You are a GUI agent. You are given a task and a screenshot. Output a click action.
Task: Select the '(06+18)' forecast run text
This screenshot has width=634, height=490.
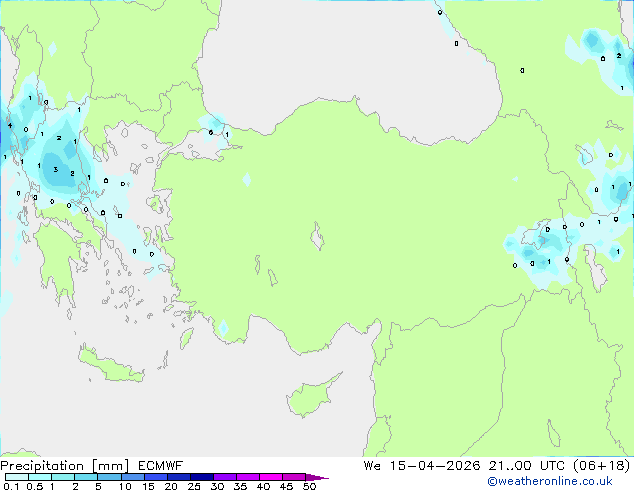tap(602, 466)
